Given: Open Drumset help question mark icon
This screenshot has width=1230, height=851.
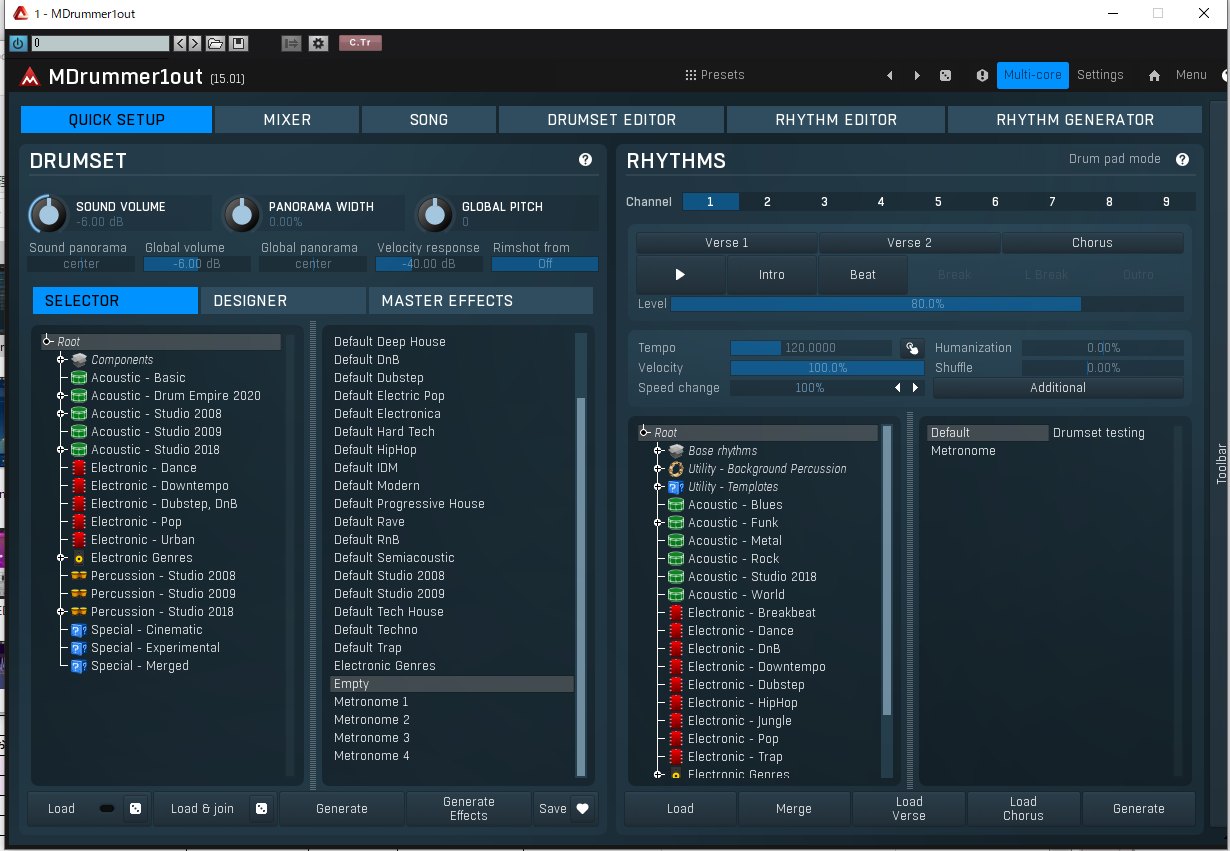Looking at the screenshot, I should coord(585,160).
